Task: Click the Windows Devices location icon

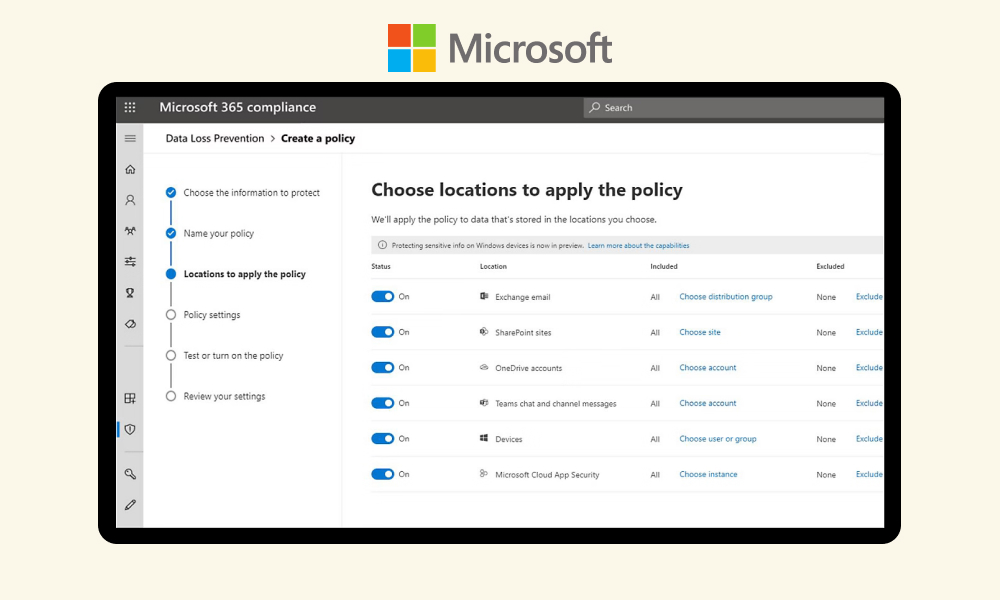Action: pos(484,439)
